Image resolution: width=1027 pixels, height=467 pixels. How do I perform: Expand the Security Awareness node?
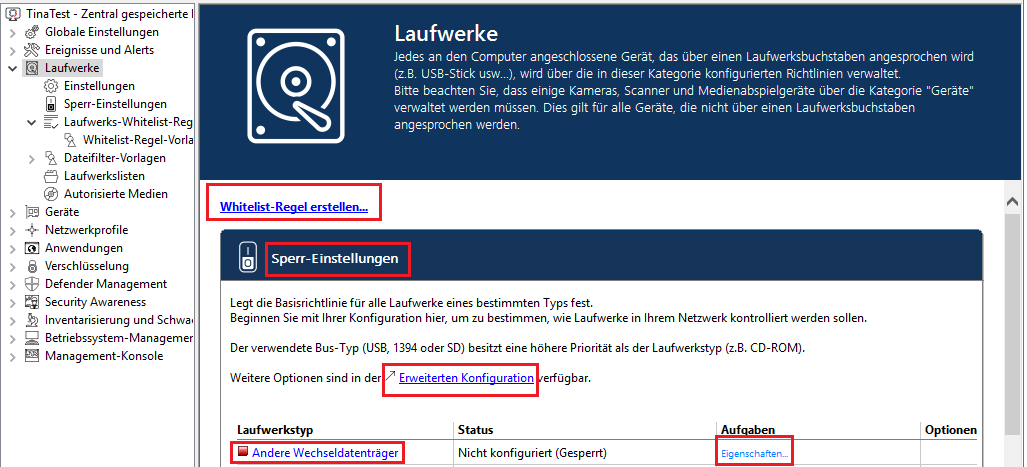(x=13, y=302)
